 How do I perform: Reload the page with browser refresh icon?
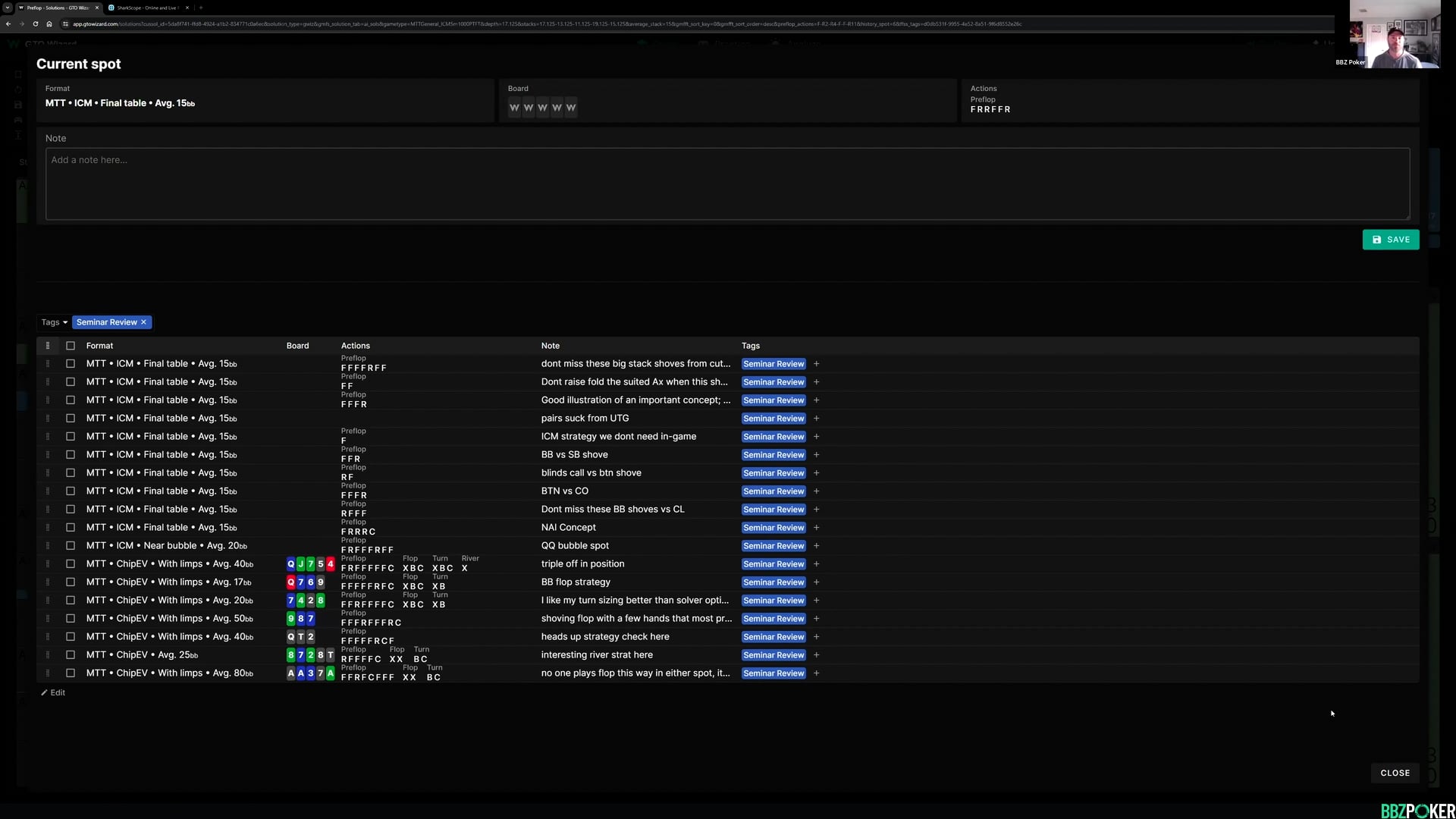[x=35, y=24]
